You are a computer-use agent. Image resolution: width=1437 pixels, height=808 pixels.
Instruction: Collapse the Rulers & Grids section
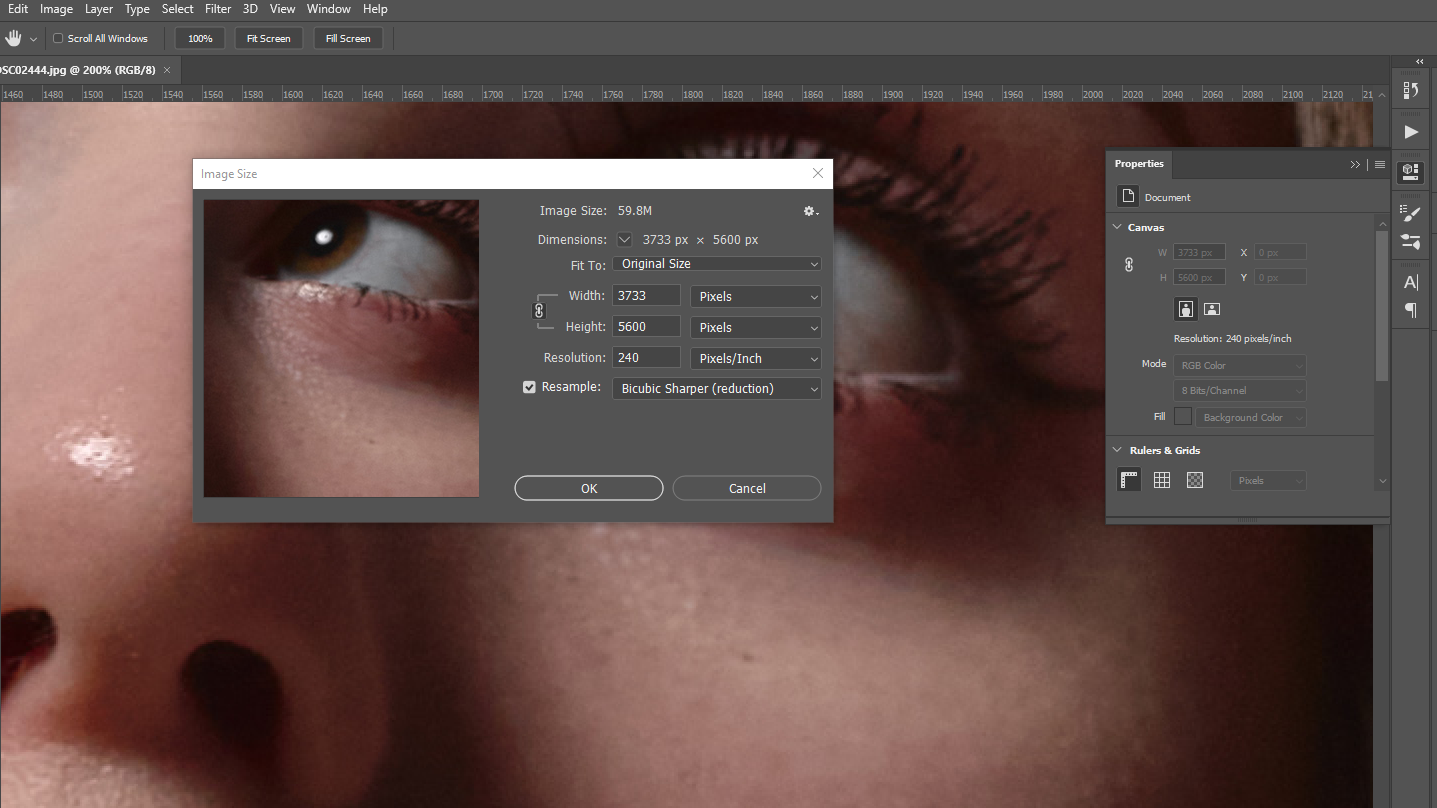pos(1118,450)
